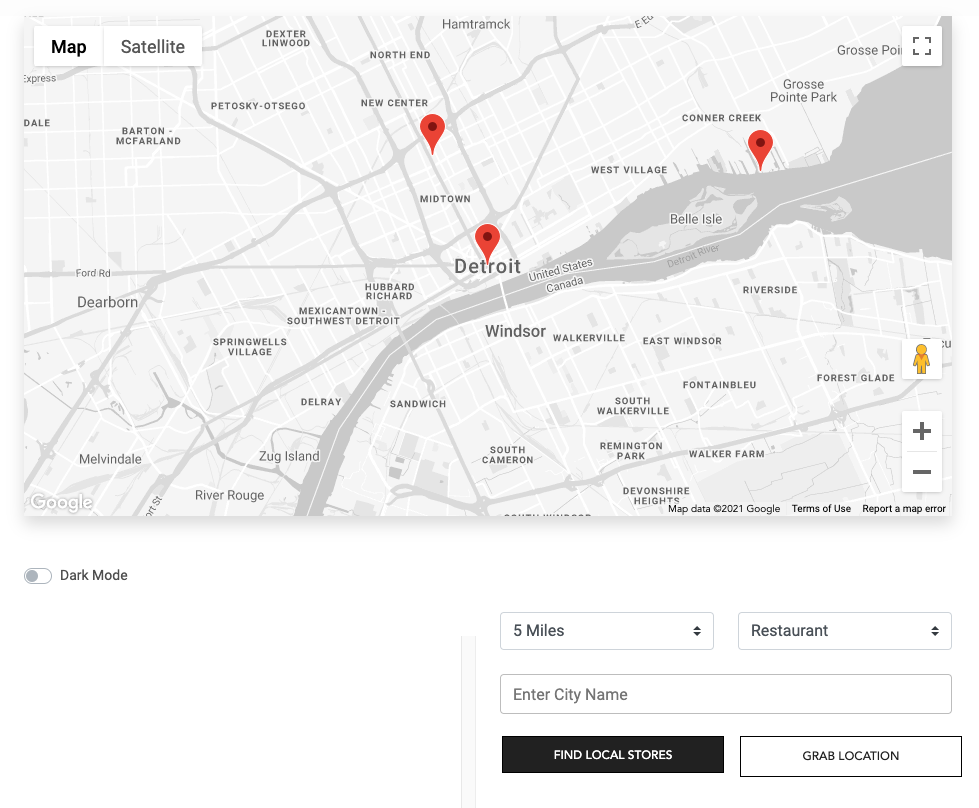This screenshot has height=808, width=979.
Task: Select the red marker near Conner Creek
Action: tap(760, 148)
